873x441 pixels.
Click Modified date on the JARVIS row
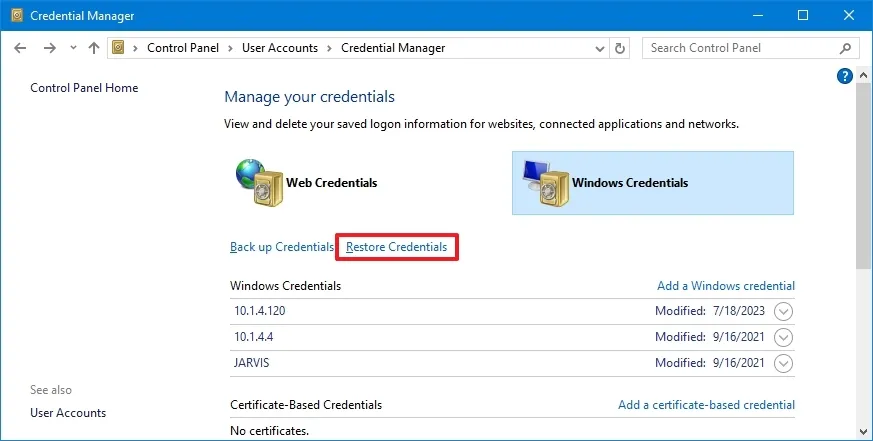[x=710, y=362]
